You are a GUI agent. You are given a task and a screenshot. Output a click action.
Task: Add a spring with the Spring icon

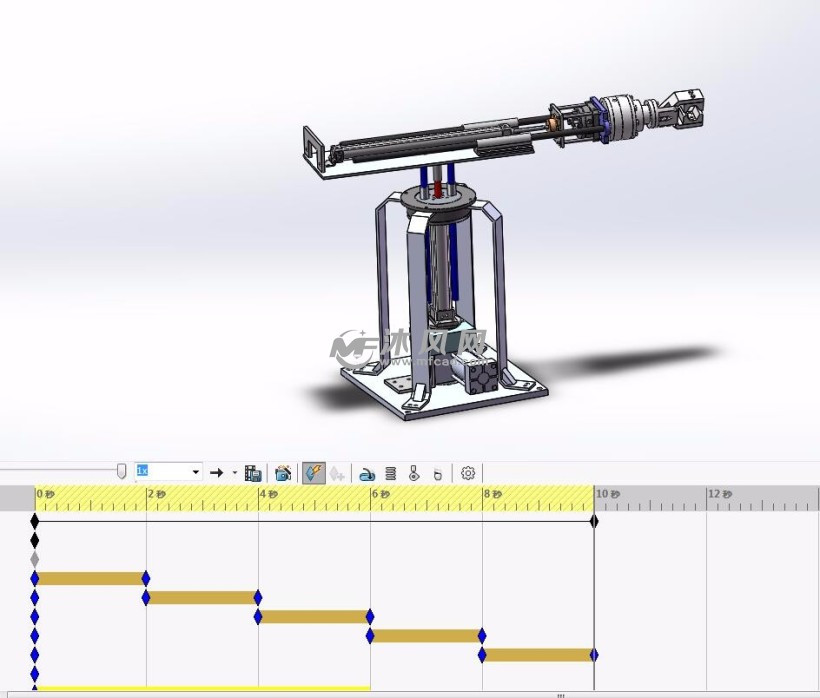(391, 474)
